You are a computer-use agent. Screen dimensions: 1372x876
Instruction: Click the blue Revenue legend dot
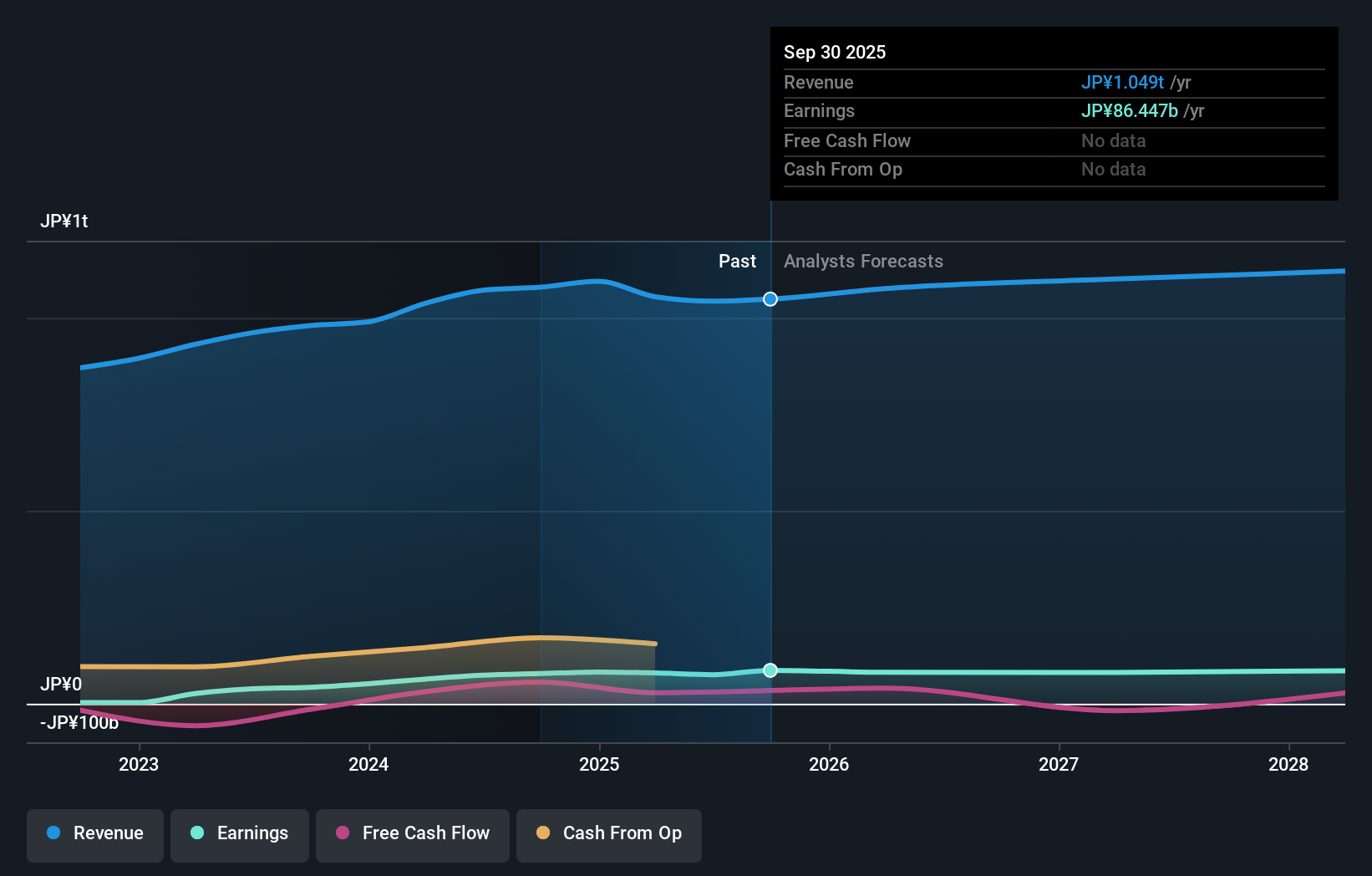54,833
